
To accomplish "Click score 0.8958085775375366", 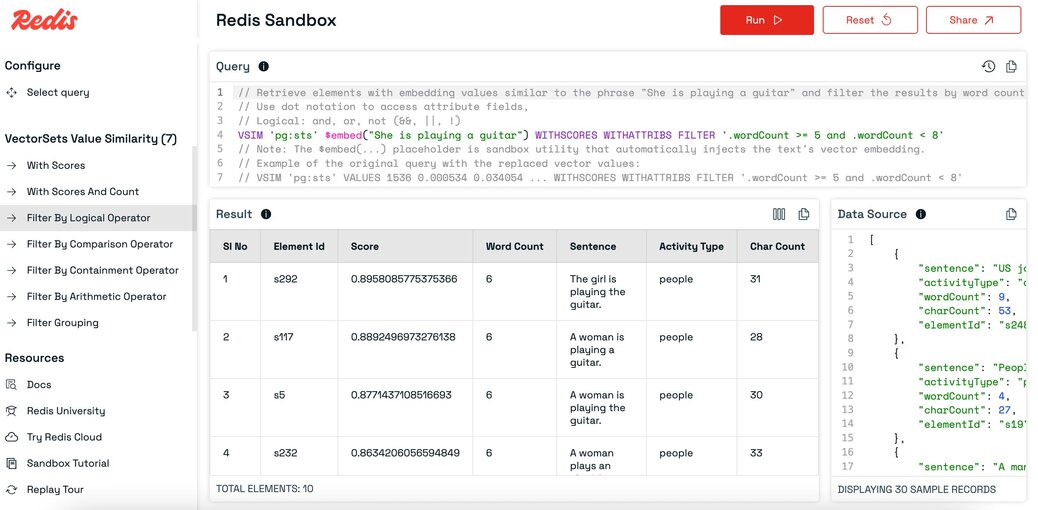I will coord(404,280).
